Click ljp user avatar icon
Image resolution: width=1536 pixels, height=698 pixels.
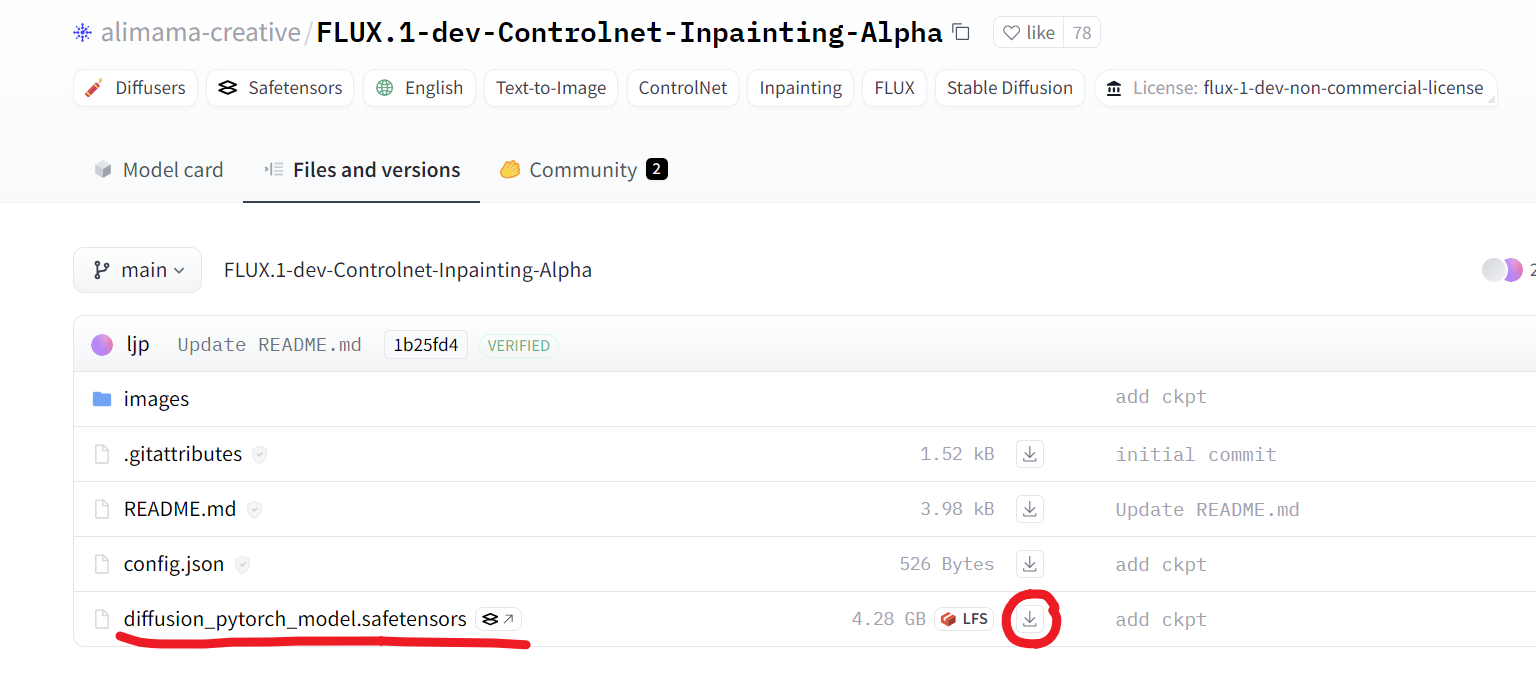pos(102,345)
